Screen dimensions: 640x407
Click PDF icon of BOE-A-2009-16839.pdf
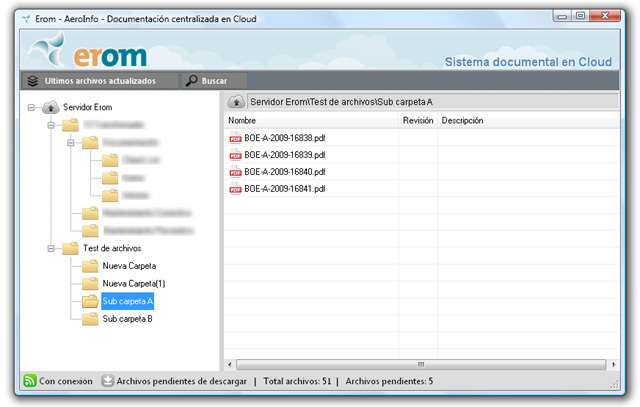235,155
